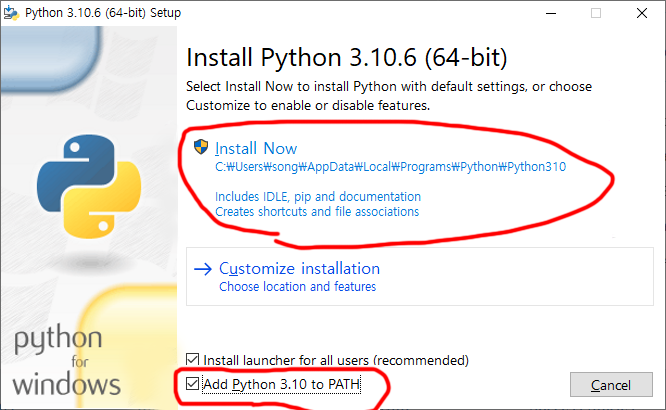Click 'Choose location and features' text

point(297,287)
